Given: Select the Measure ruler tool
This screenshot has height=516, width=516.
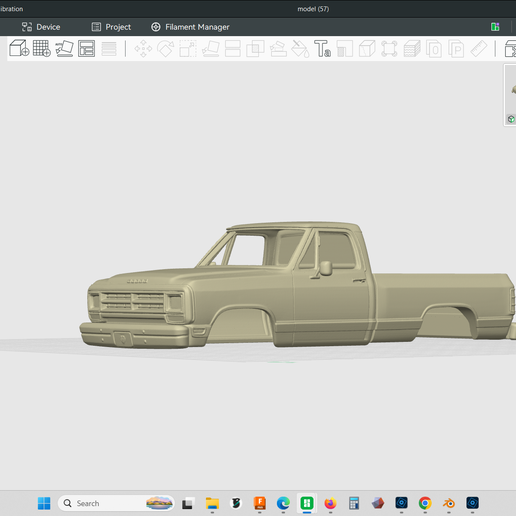Looking at the screenshot, I should coord(479,49).
